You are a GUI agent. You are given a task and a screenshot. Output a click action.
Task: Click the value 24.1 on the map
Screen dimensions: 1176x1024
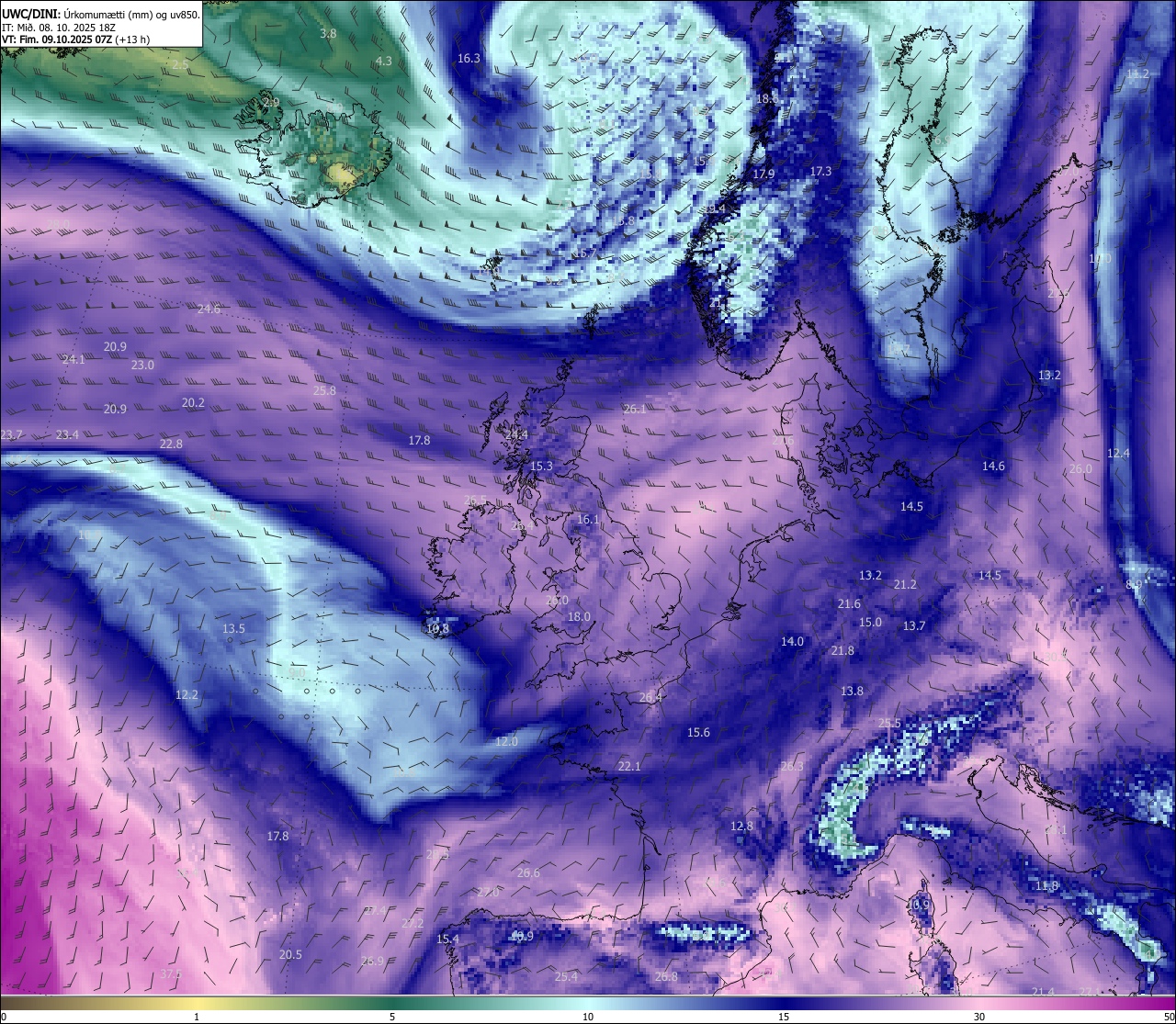[x=73, y=359]
